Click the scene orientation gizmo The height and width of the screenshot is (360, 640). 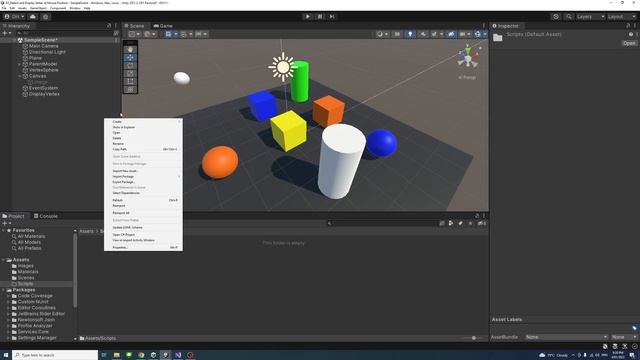click(x=468, y=57)
